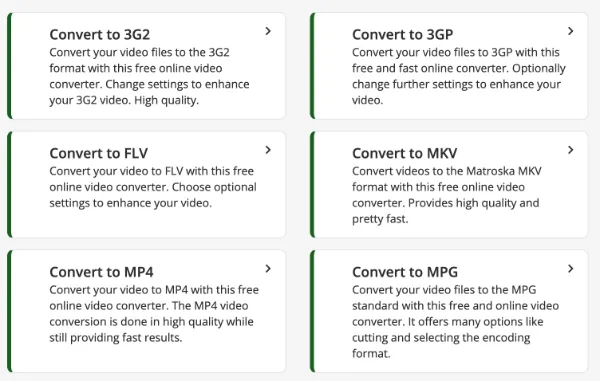This screenshot has width=600, height=381.
Task: Click the FLV card description paragraph
Action: [153, 187]
